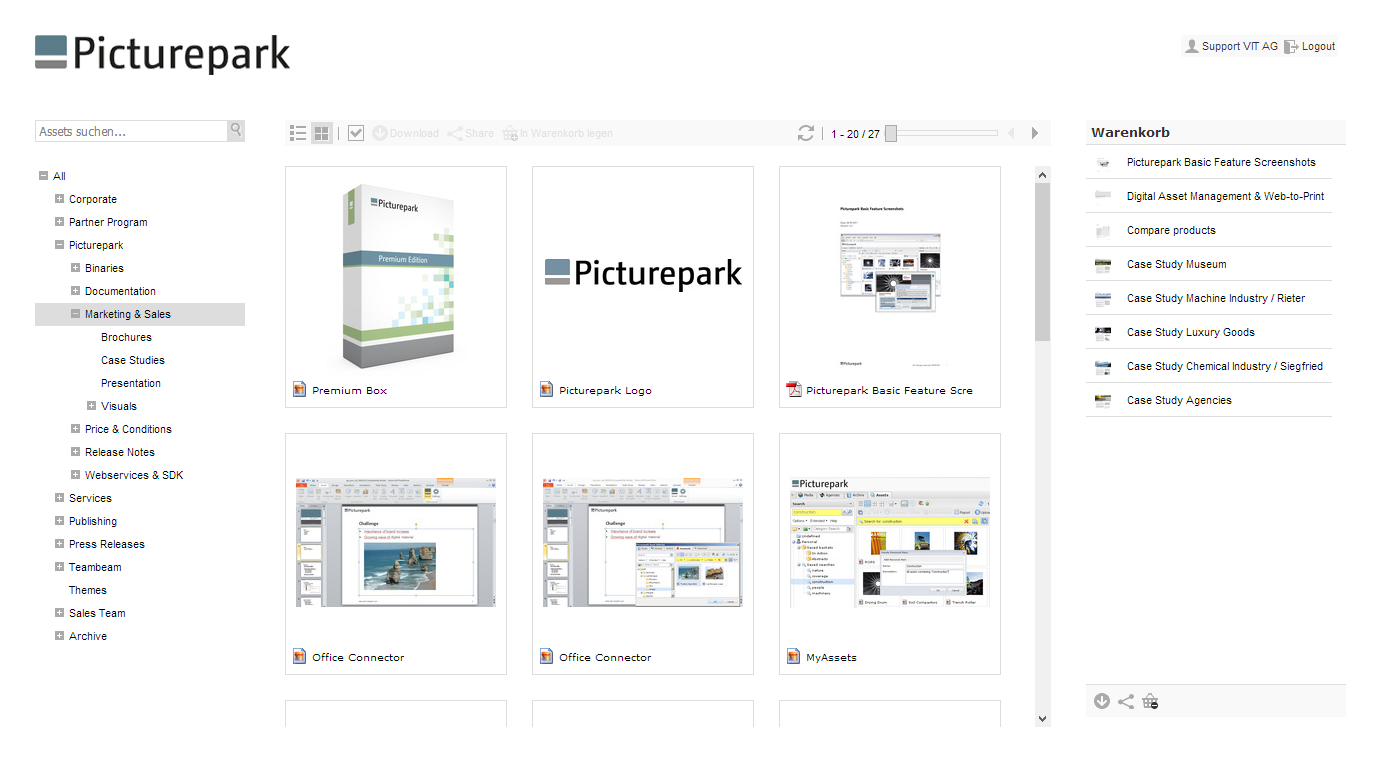The height and width of the screenshot is (762, 1381).
Task: Expand the Price & Conditions node
Action: 75,429
